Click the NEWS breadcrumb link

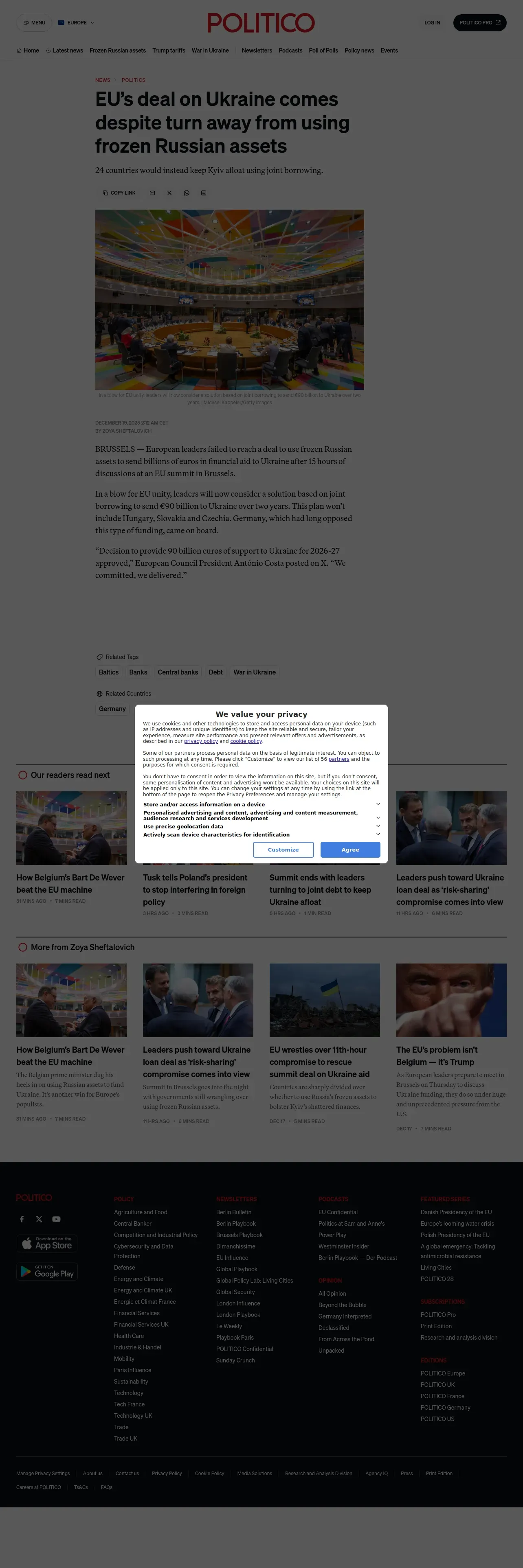pyautogui.click(x=102, y=80)
